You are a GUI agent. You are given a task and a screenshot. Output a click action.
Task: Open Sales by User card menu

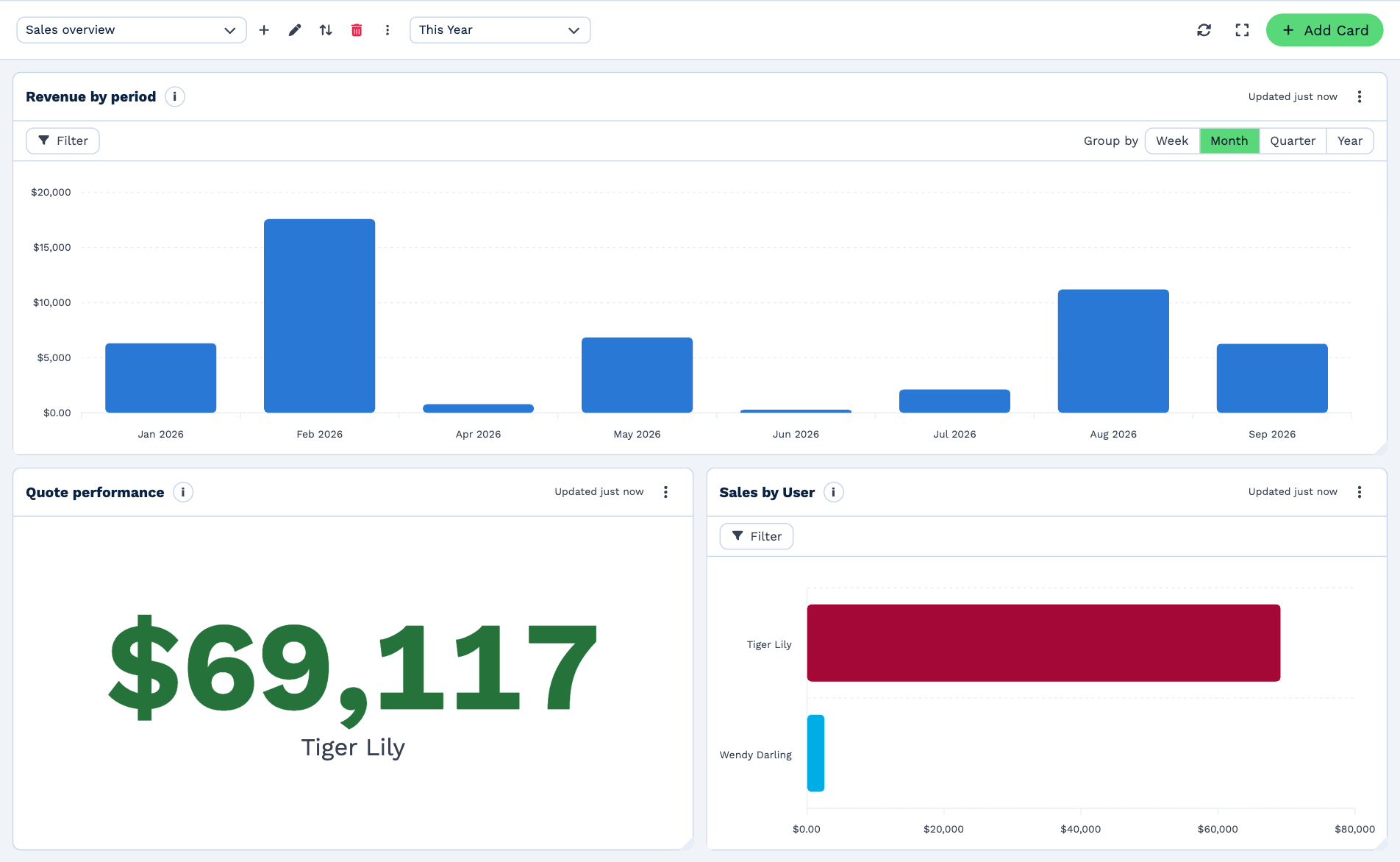pyautogui.click(x=1360, y=492)
